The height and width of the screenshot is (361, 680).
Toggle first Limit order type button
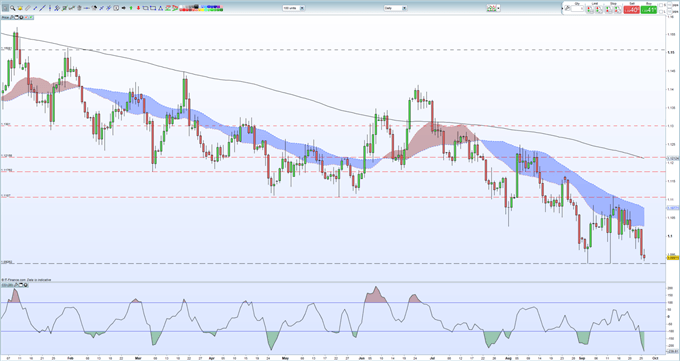point(590,9)
